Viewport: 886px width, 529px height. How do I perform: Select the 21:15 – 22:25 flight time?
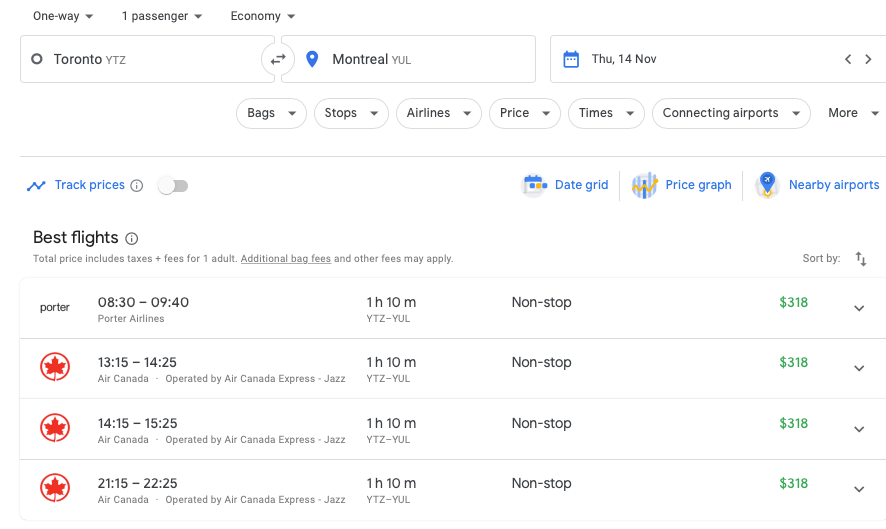137,483
